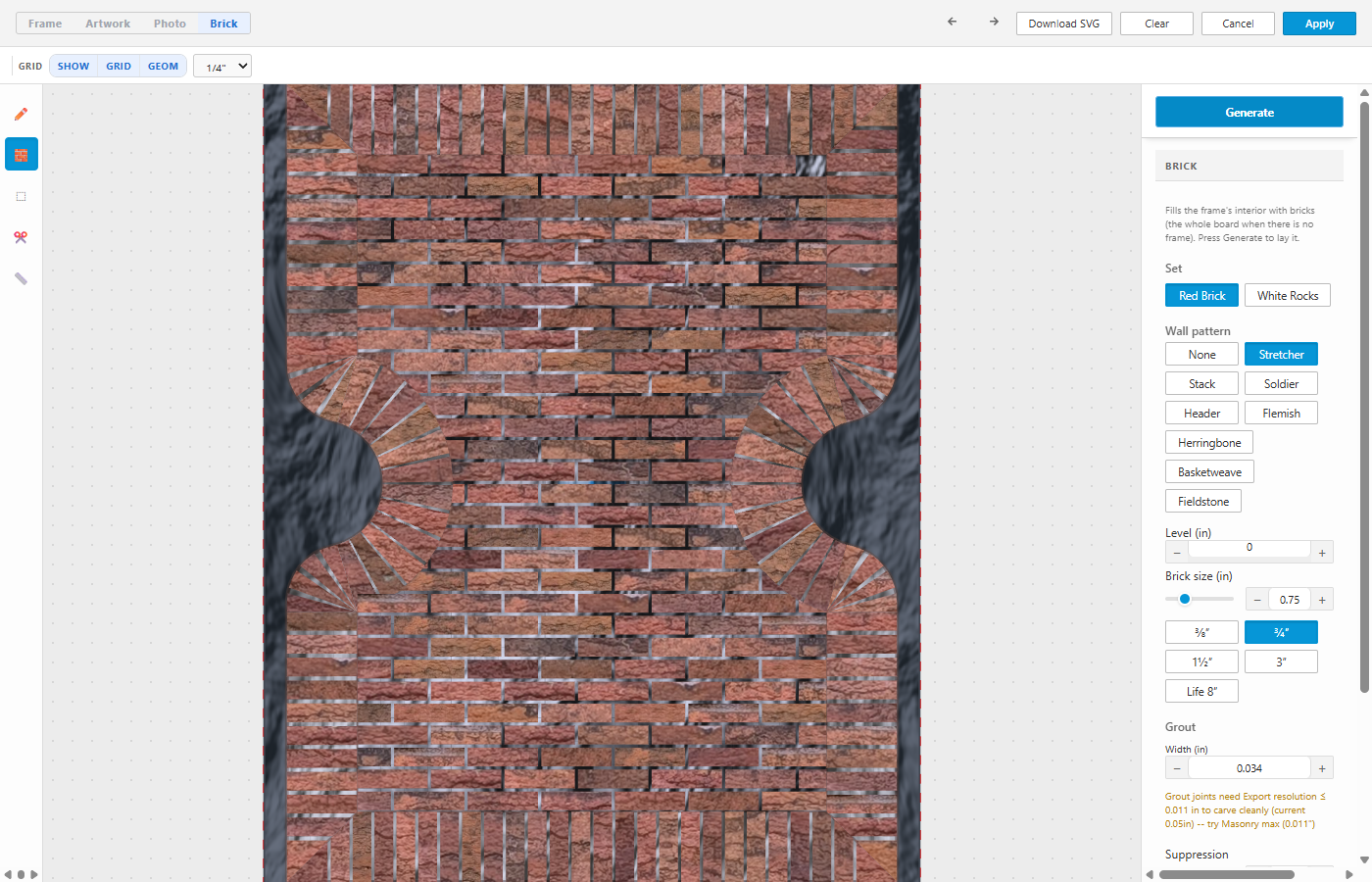Choose Fieldstone wall pattern
1372x882 pixels.
point(1203,501)
